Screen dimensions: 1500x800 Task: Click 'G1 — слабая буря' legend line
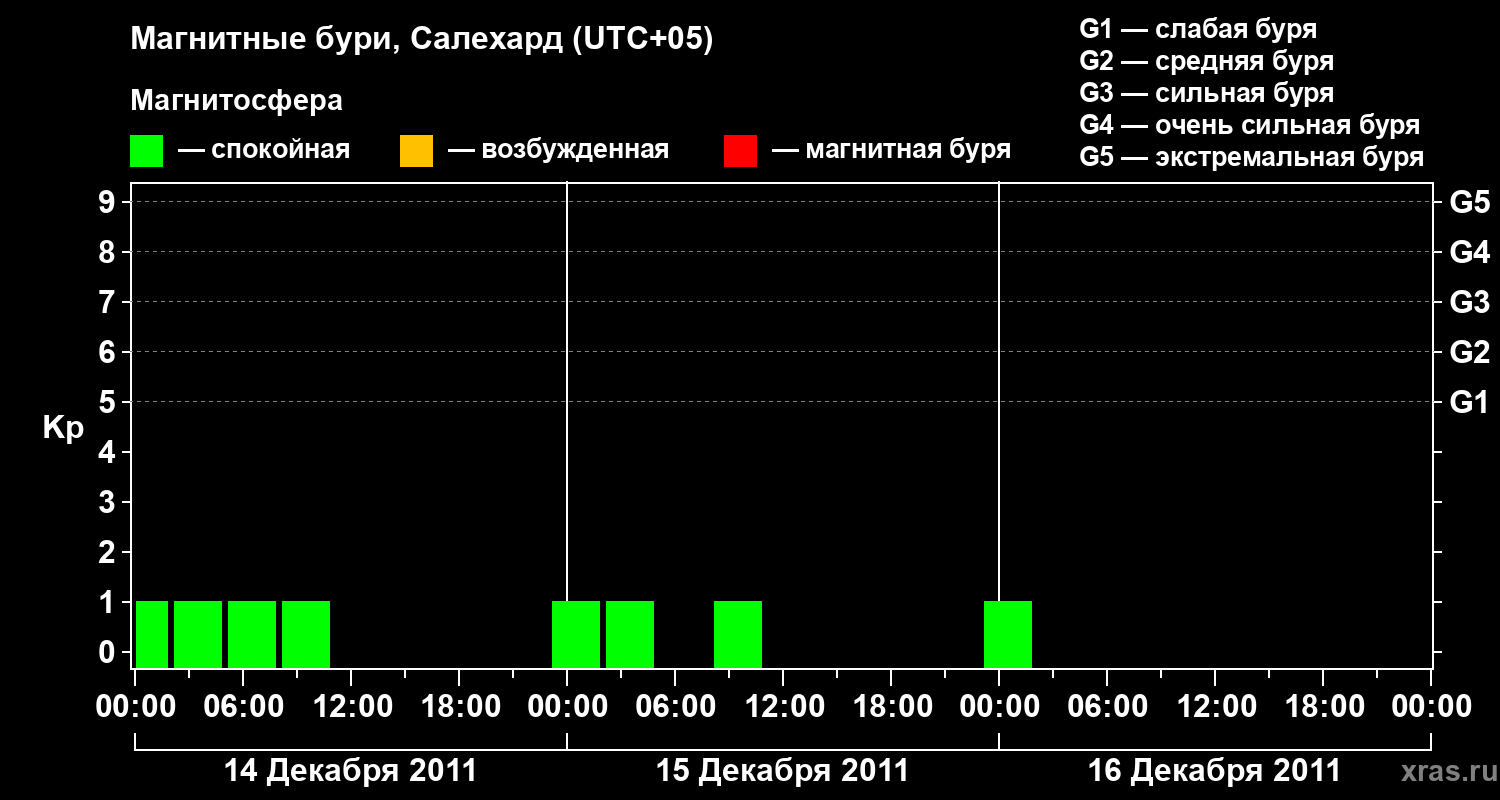(x=1198, y=29)
